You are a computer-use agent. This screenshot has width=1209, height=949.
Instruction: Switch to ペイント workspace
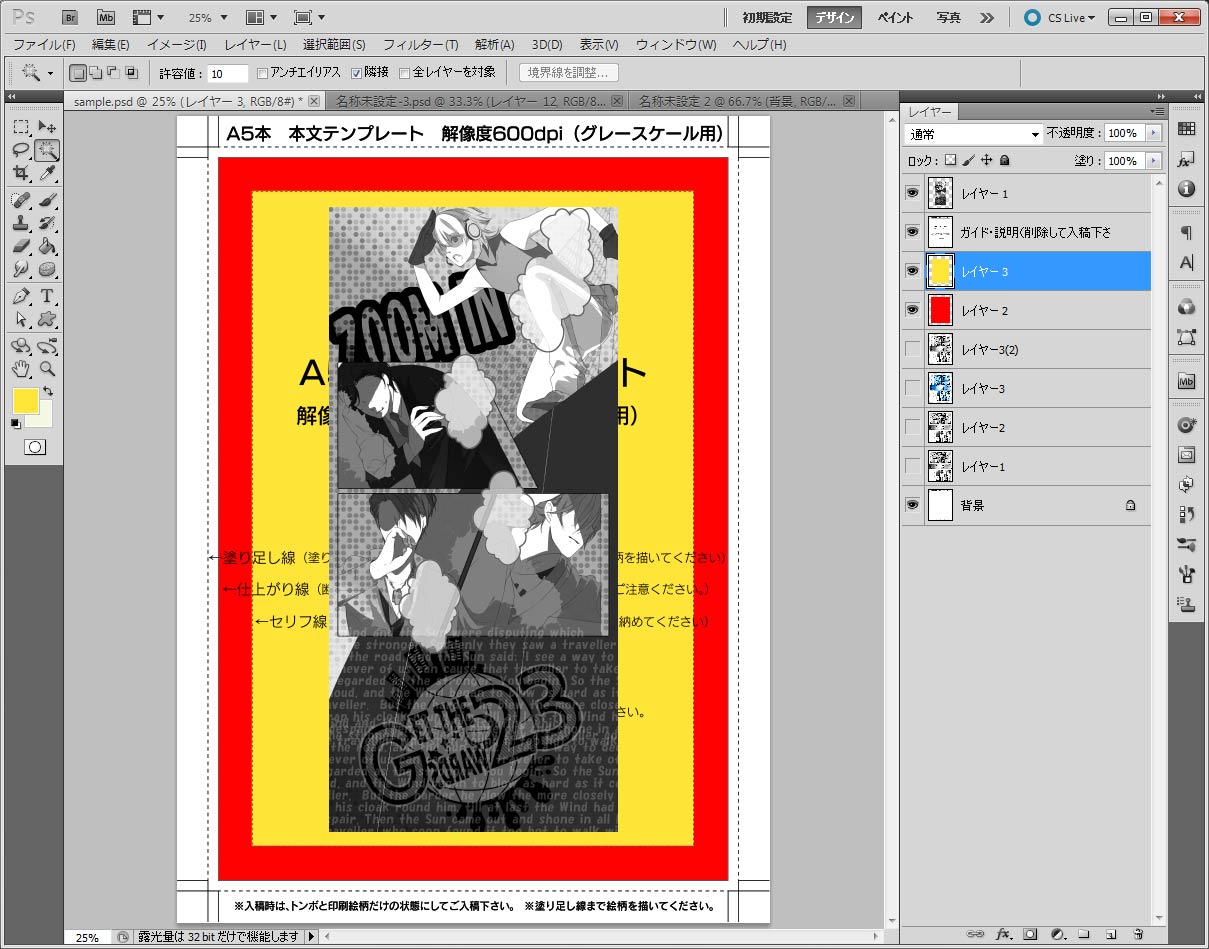(x=894, y=18)
